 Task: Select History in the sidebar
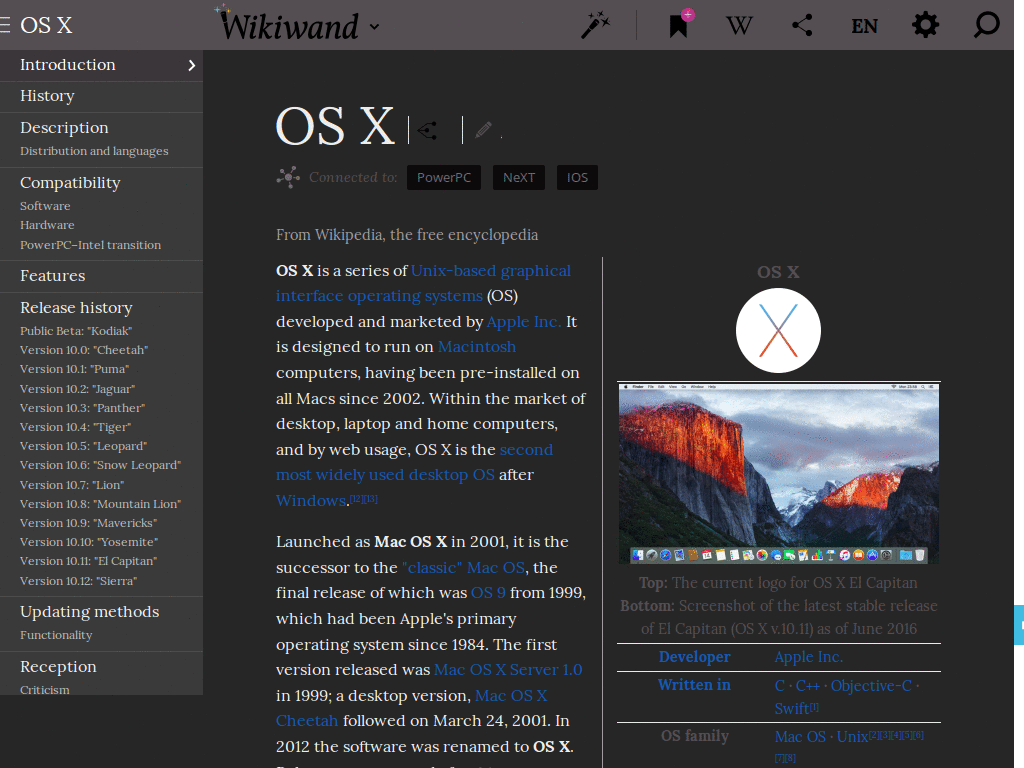click(46, 96)
